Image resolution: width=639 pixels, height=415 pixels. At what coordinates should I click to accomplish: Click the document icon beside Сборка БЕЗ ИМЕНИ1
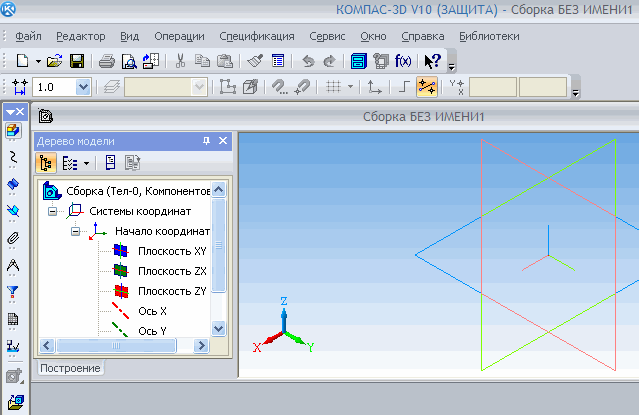(x=46, y=117)
